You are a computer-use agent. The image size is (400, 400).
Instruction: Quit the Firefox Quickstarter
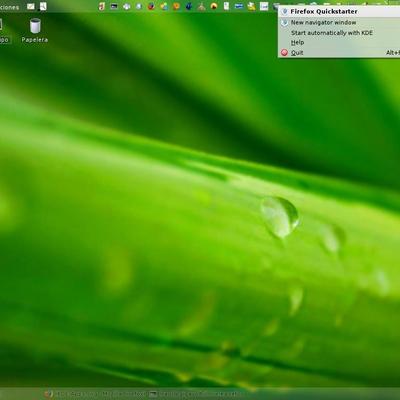point(339,53)
